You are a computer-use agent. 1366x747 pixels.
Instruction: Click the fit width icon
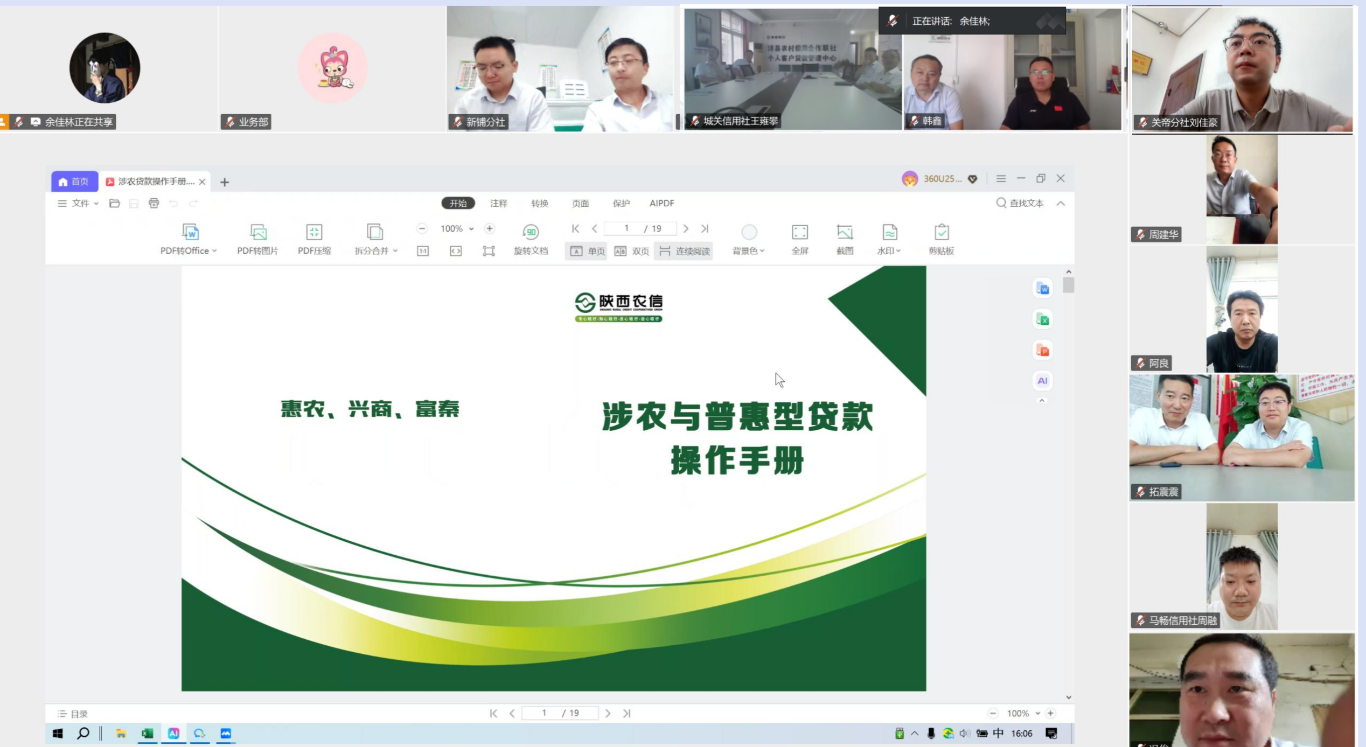(x=456, y=251)
